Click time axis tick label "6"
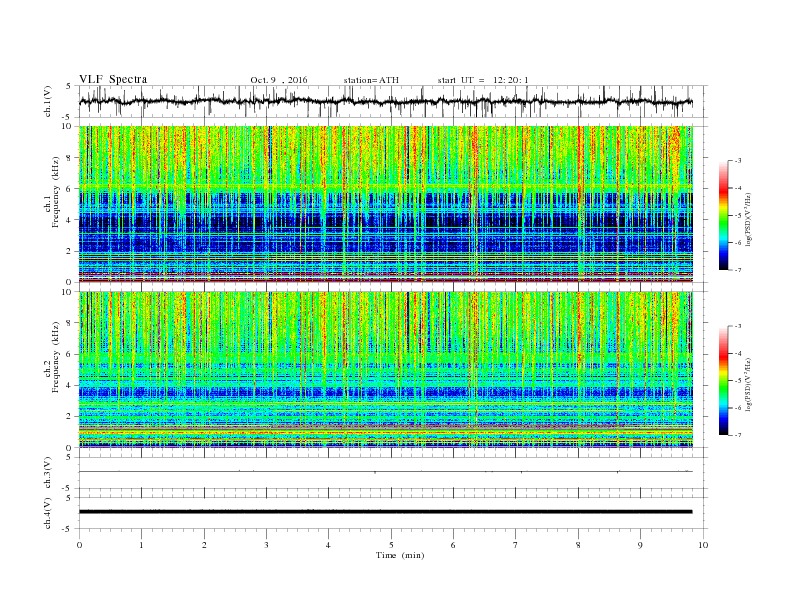 point(453,545)
